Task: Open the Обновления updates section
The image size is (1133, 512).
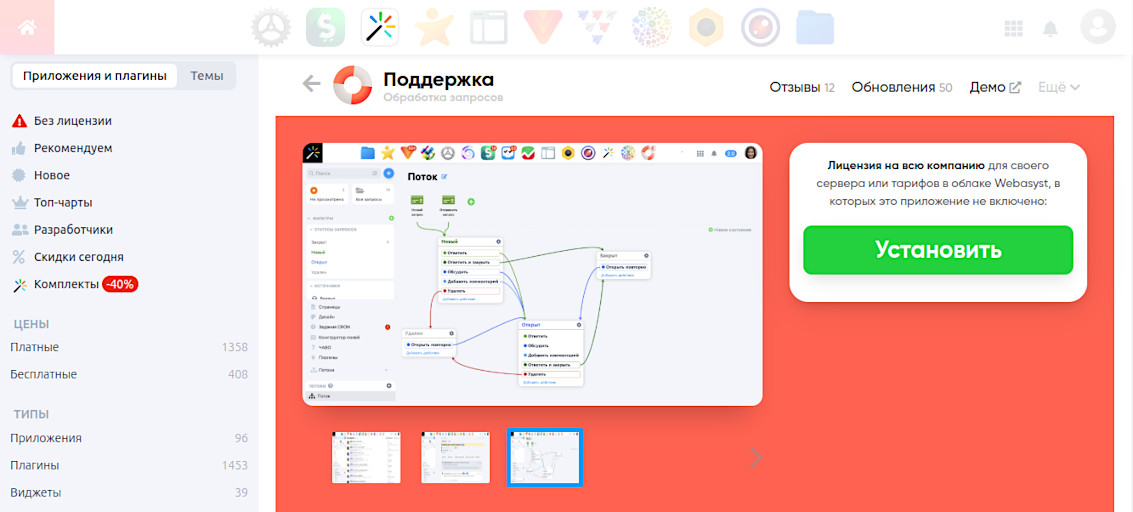Action: point(901,87)
